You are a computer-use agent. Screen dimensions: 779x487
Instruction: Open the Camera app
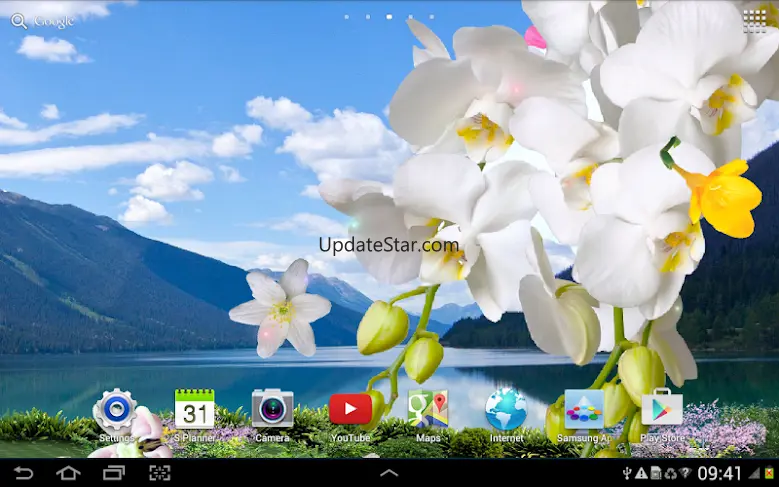[x=272, y=415]
